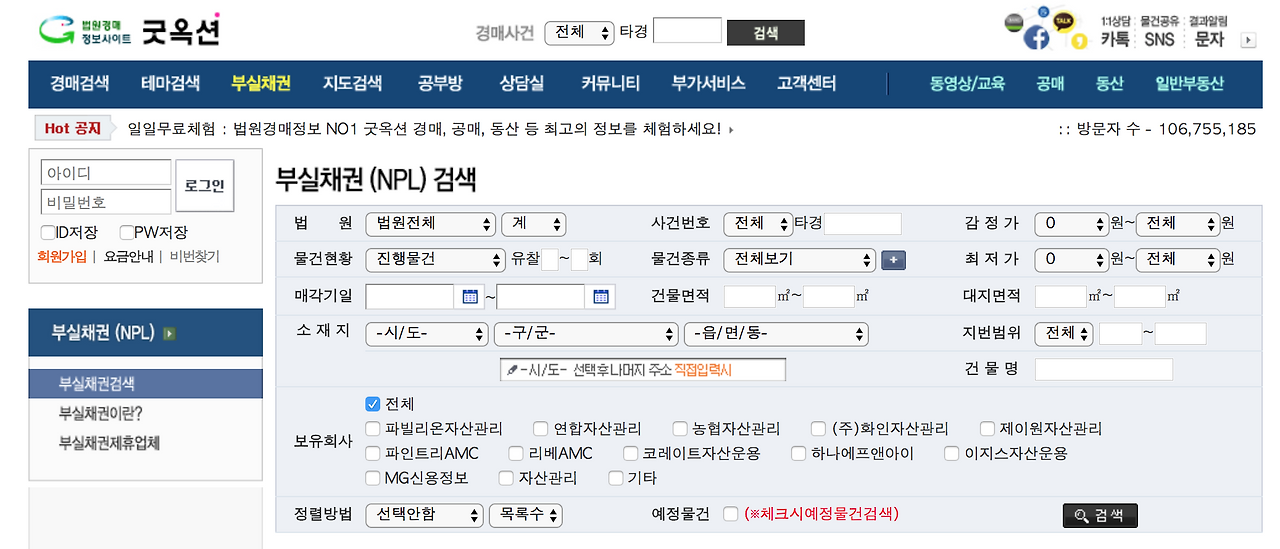Click the Facebook icon in header
This screenshot has width=1280, height=549.
point(1036,38)
